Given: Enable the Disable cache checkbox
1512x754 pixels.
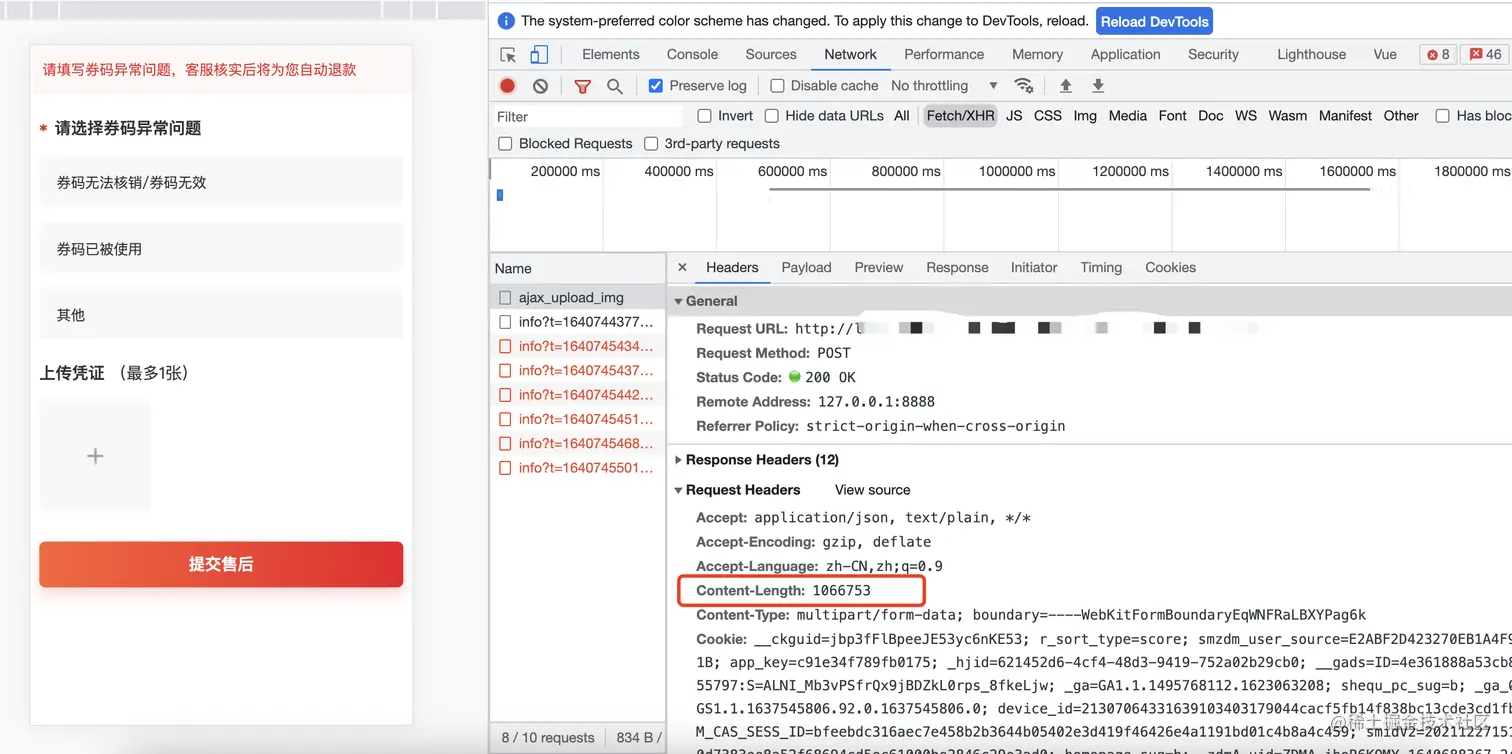Looking at the screenshot, I should point(777,86).
